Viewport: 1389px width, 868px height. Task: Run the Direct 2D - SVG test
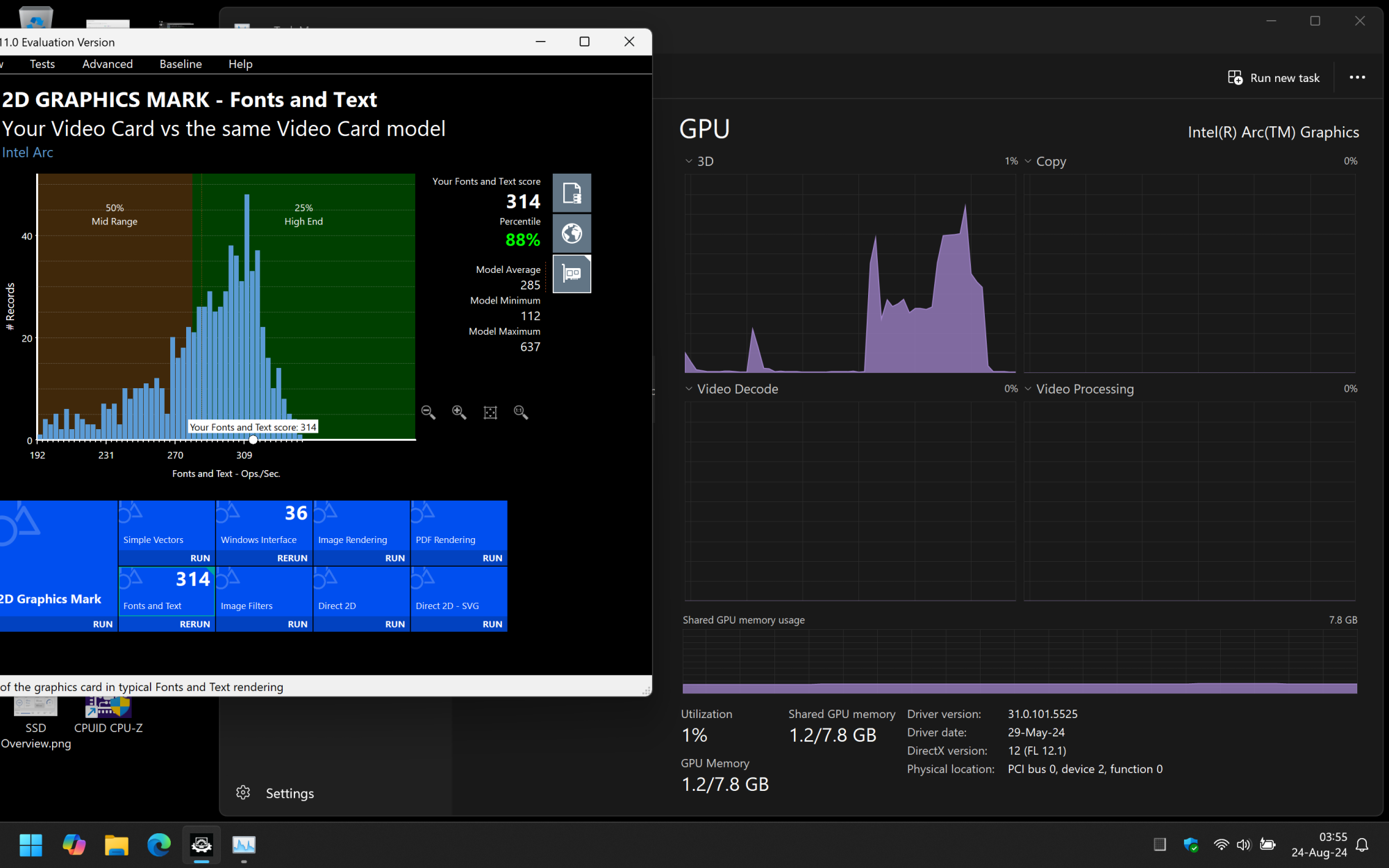pos(492,624)
